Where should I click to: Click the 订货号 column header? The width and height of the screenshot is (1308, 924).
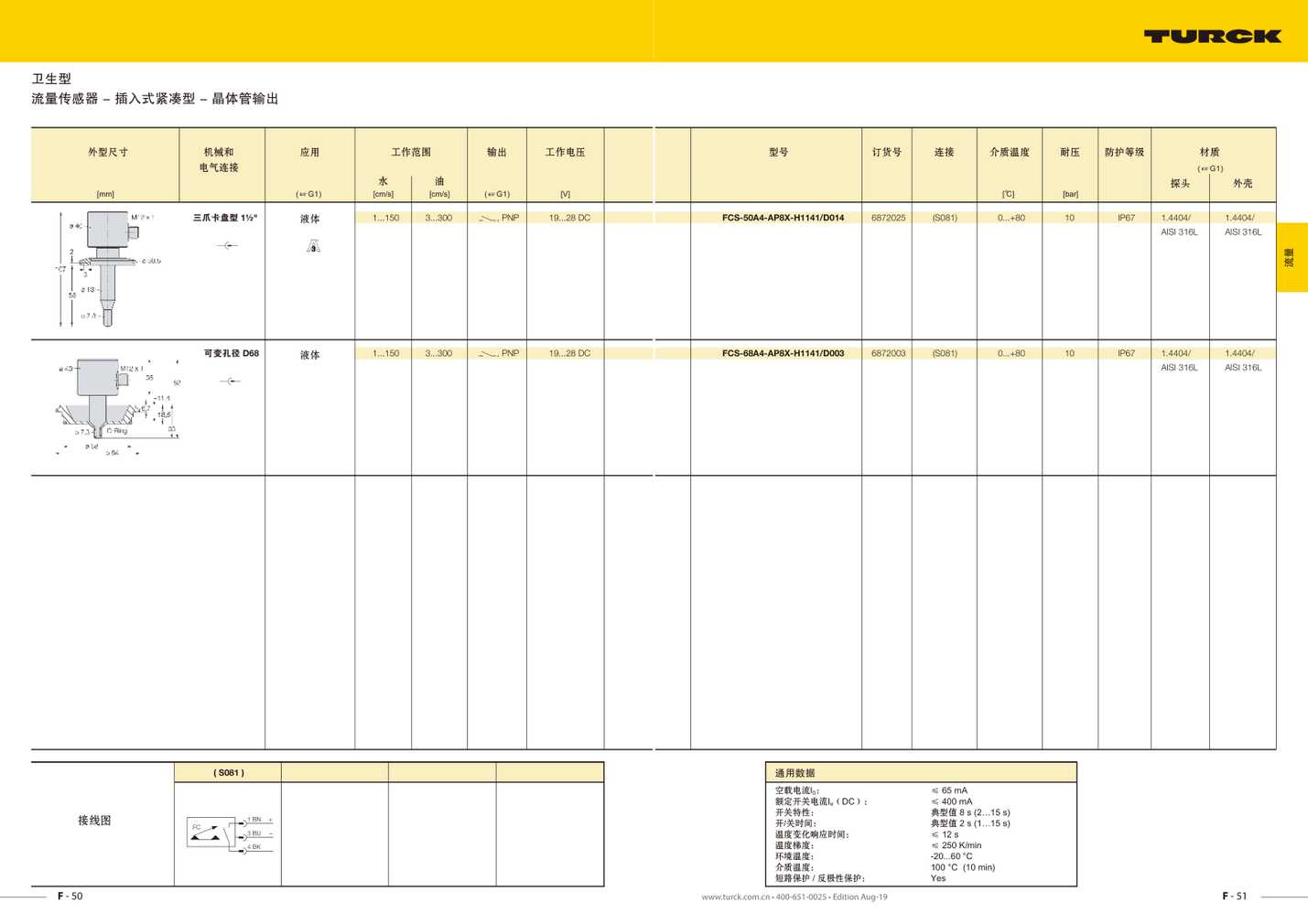[x=887, y=152]
